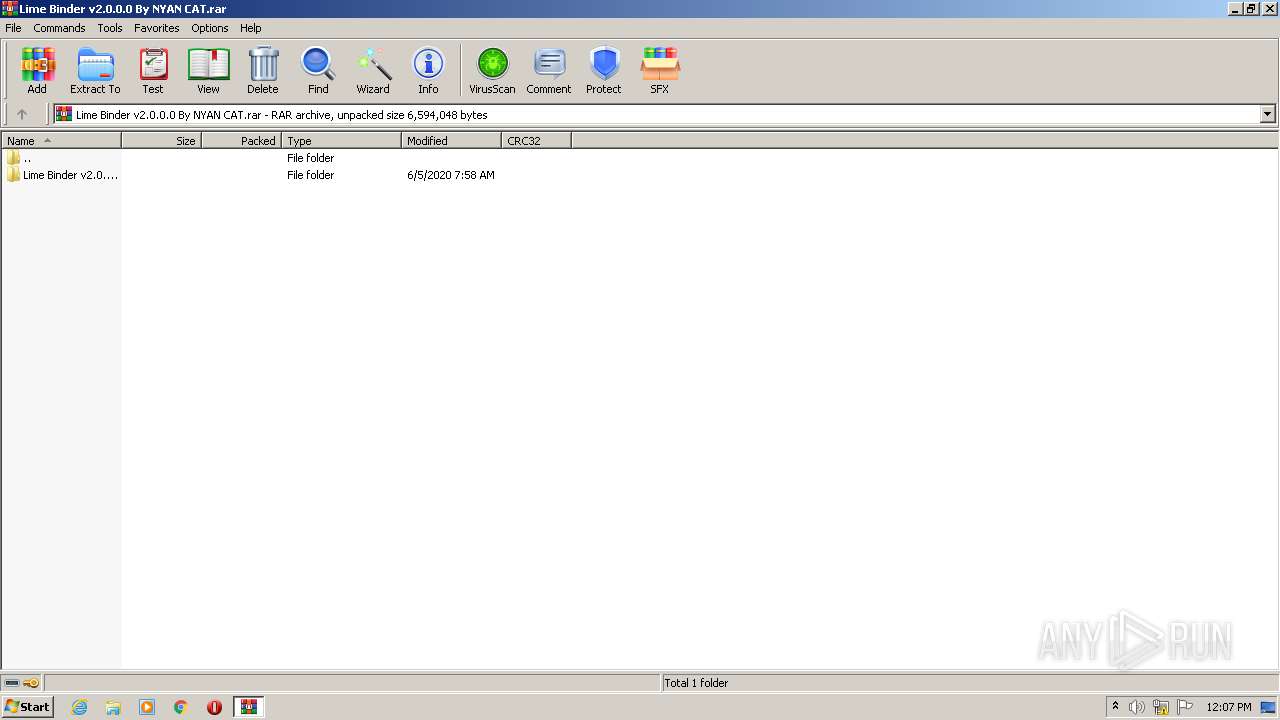This screenshot has height=720, width=1280.
Task: Sort by Size column header
Action: 161,141
